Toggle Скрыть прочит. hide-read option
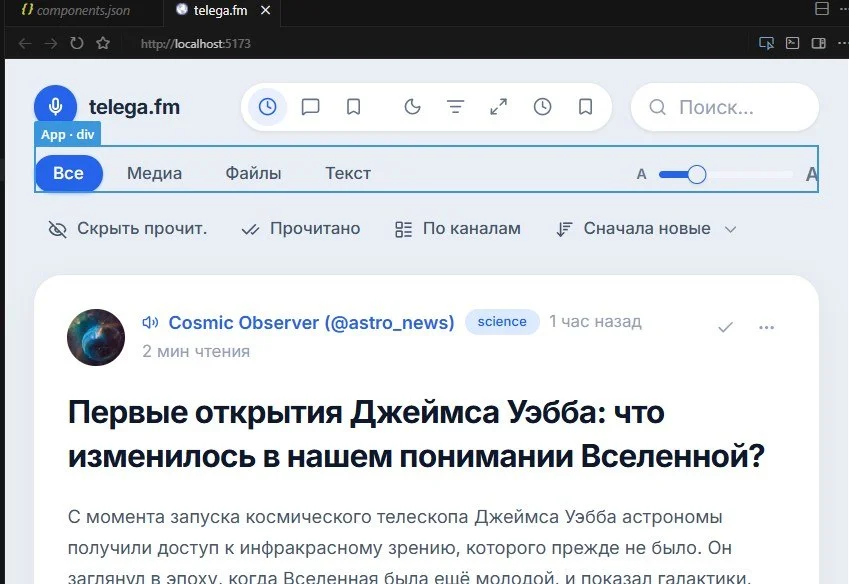This screenshot has height=584, width=849. tap(128, 229)
